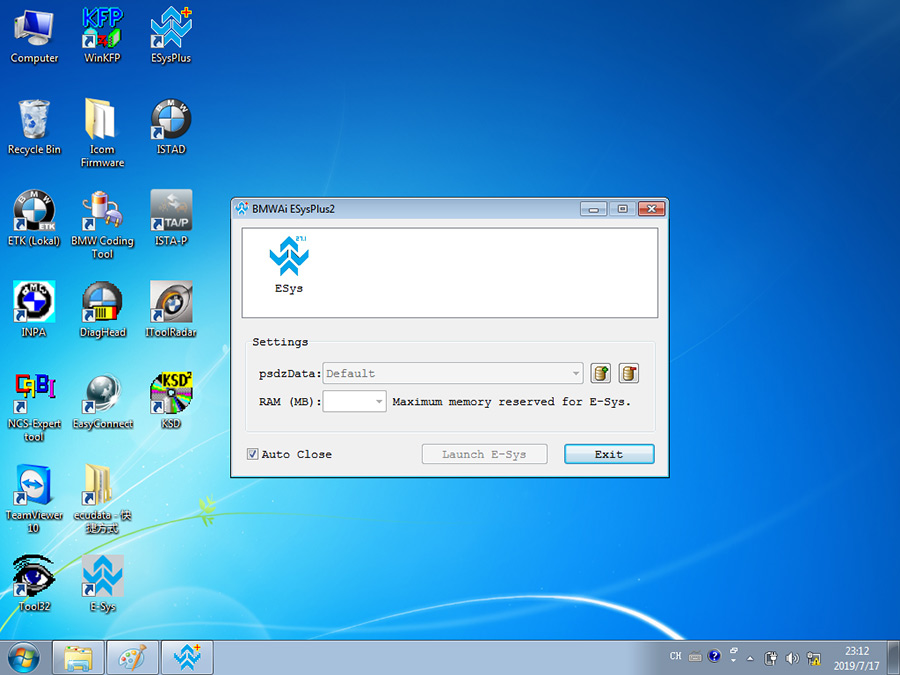Select the ETK (Lokal) shortcut
The width and height of the screenshot is (900, 675).
tap(34, 218)
